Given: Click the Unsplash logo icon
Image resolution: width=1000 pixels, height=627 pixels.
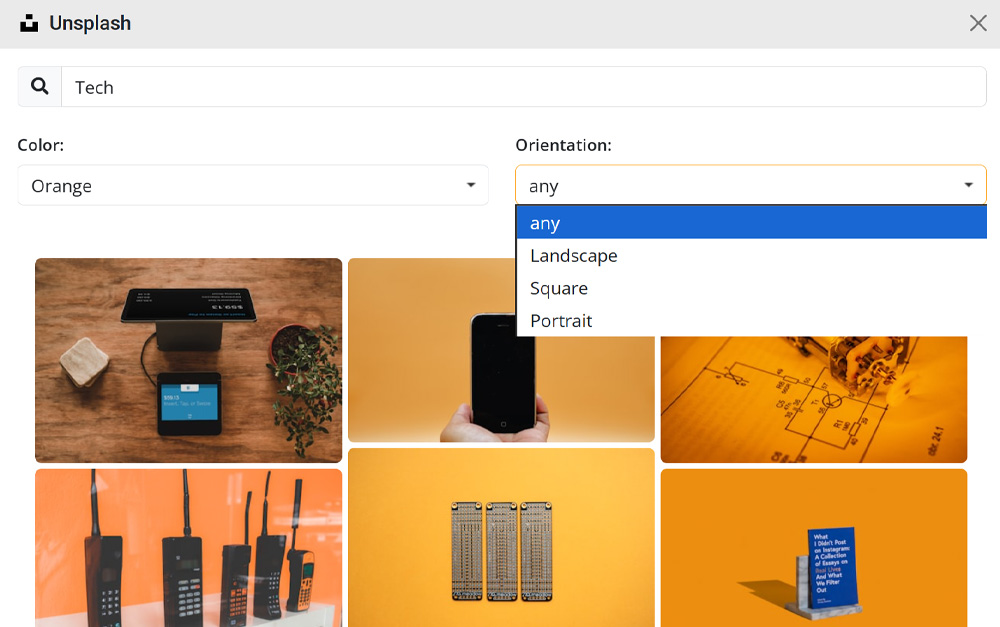Looking at the screenshot, I should tap(29, 23).
